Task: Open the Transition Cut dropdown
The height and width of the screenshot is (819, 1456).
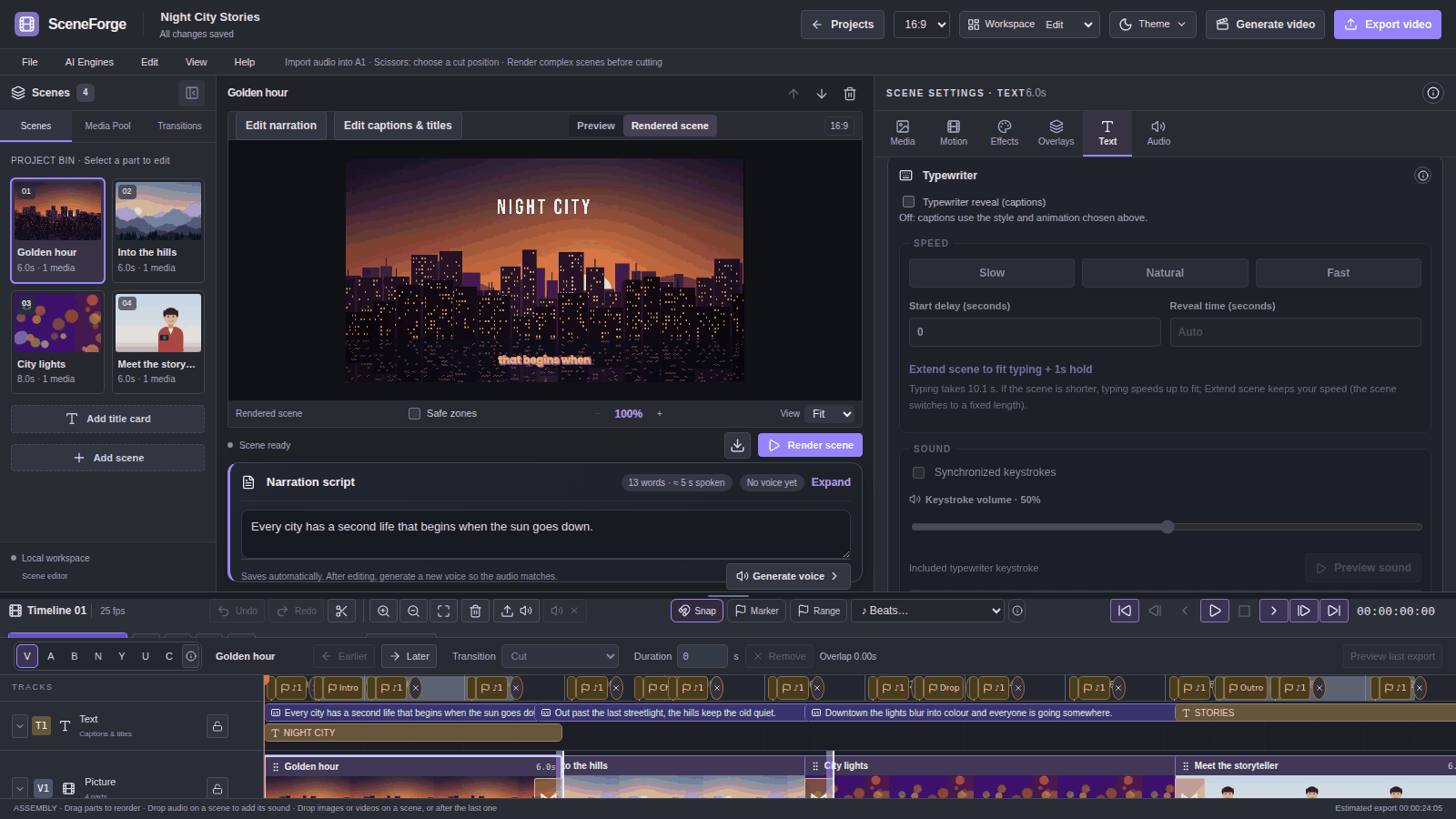Action: (561, 656)
